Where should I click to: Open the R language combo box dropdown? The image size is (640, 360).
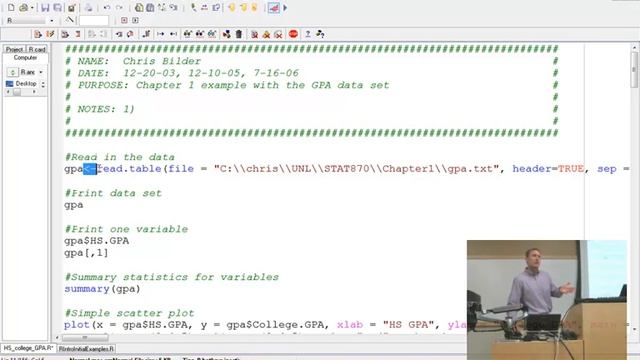pos(52,20)
